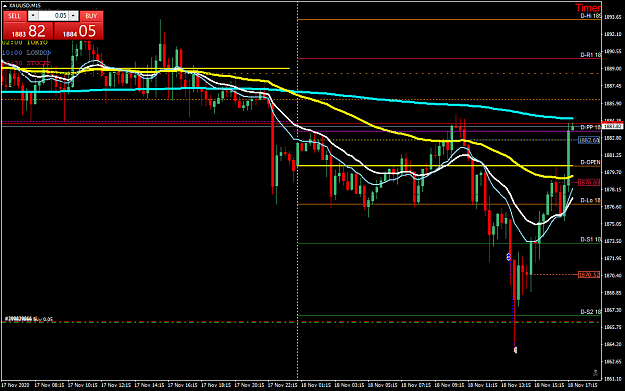The height and width of the screenshot is (391, 625).
Task: Click the 10:00 LONDON session label
Action: point(27,53)
